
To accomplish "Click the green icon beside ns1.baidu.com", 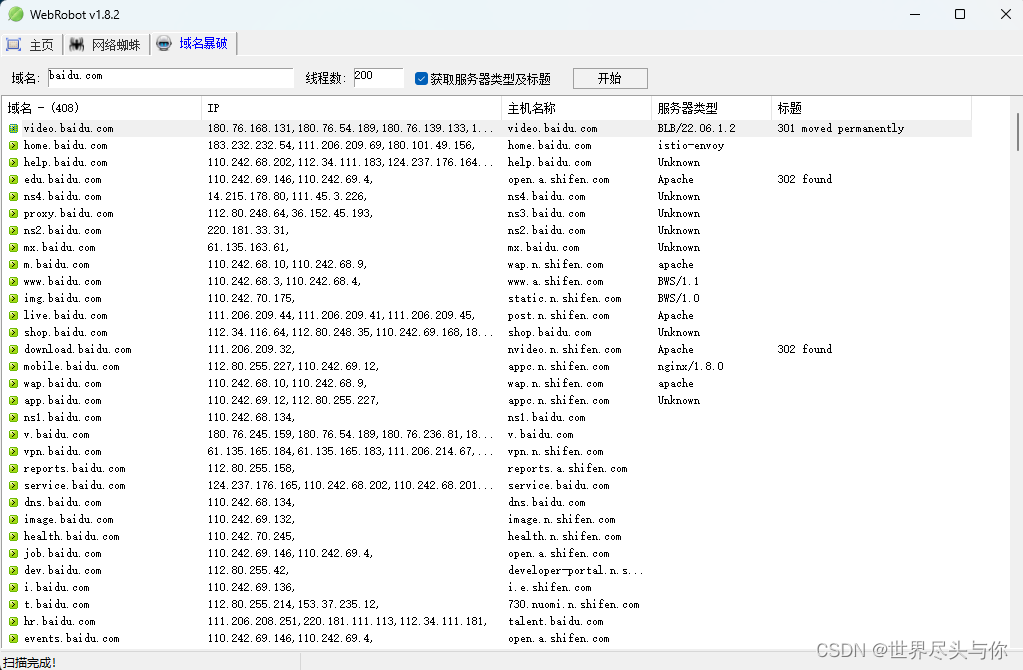I will pyautogui.click(x=13, y=417).
